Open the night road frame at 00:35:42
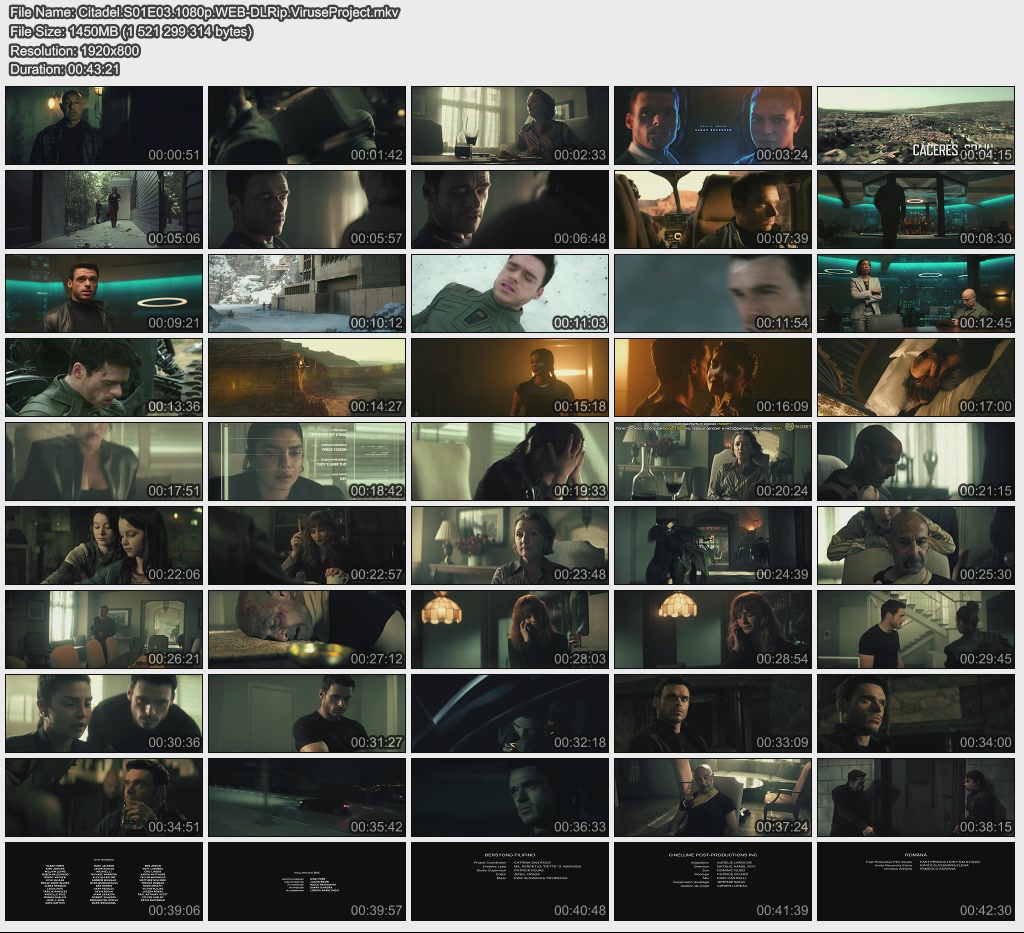 tap(307, 797)
